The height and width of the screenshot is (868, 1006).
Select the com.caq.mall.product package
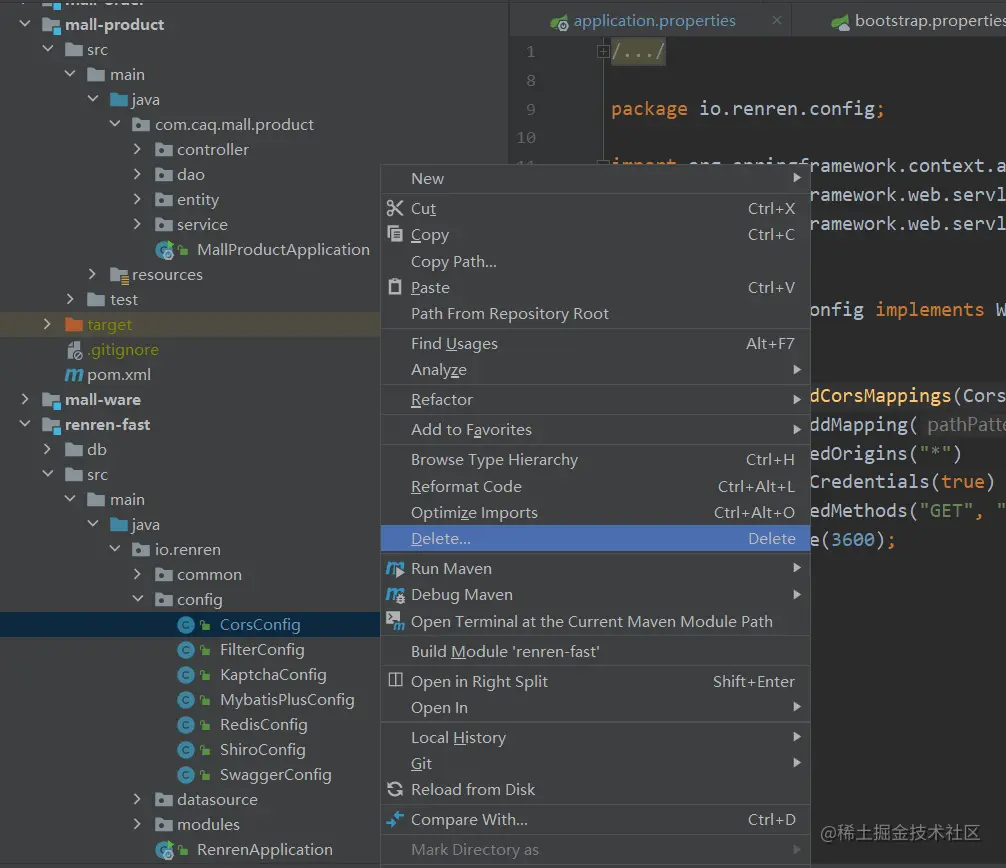[234, 124]
